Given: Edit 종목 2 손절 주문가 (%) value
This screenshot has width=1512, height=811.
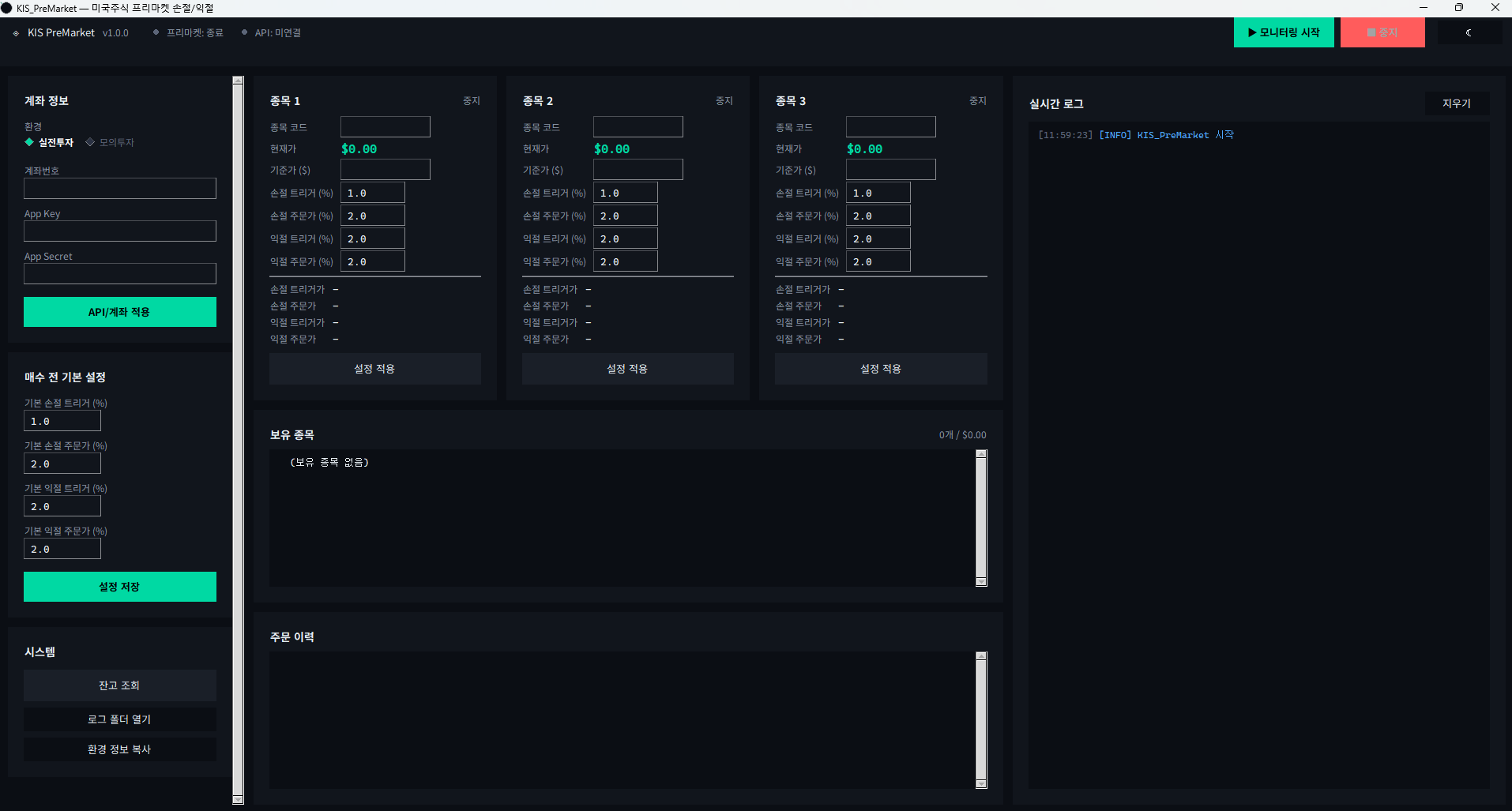Looking at the screenshot, I should [x=626, y=216].
